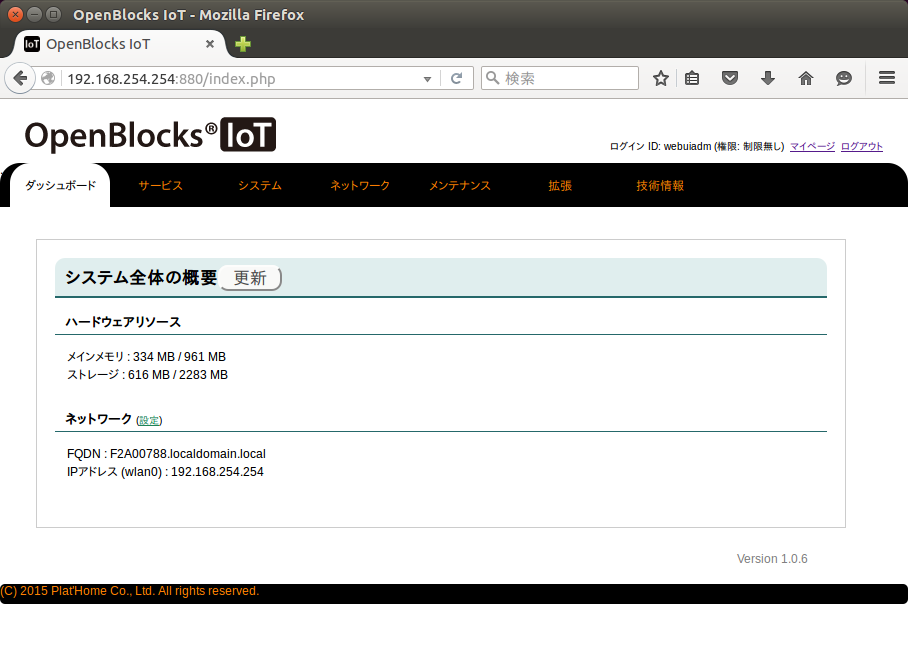Image resolution: width=908 pixels, height=652 pixels.
Task: Click the OpenBlocks IoT logo
Action: [150, 135]
